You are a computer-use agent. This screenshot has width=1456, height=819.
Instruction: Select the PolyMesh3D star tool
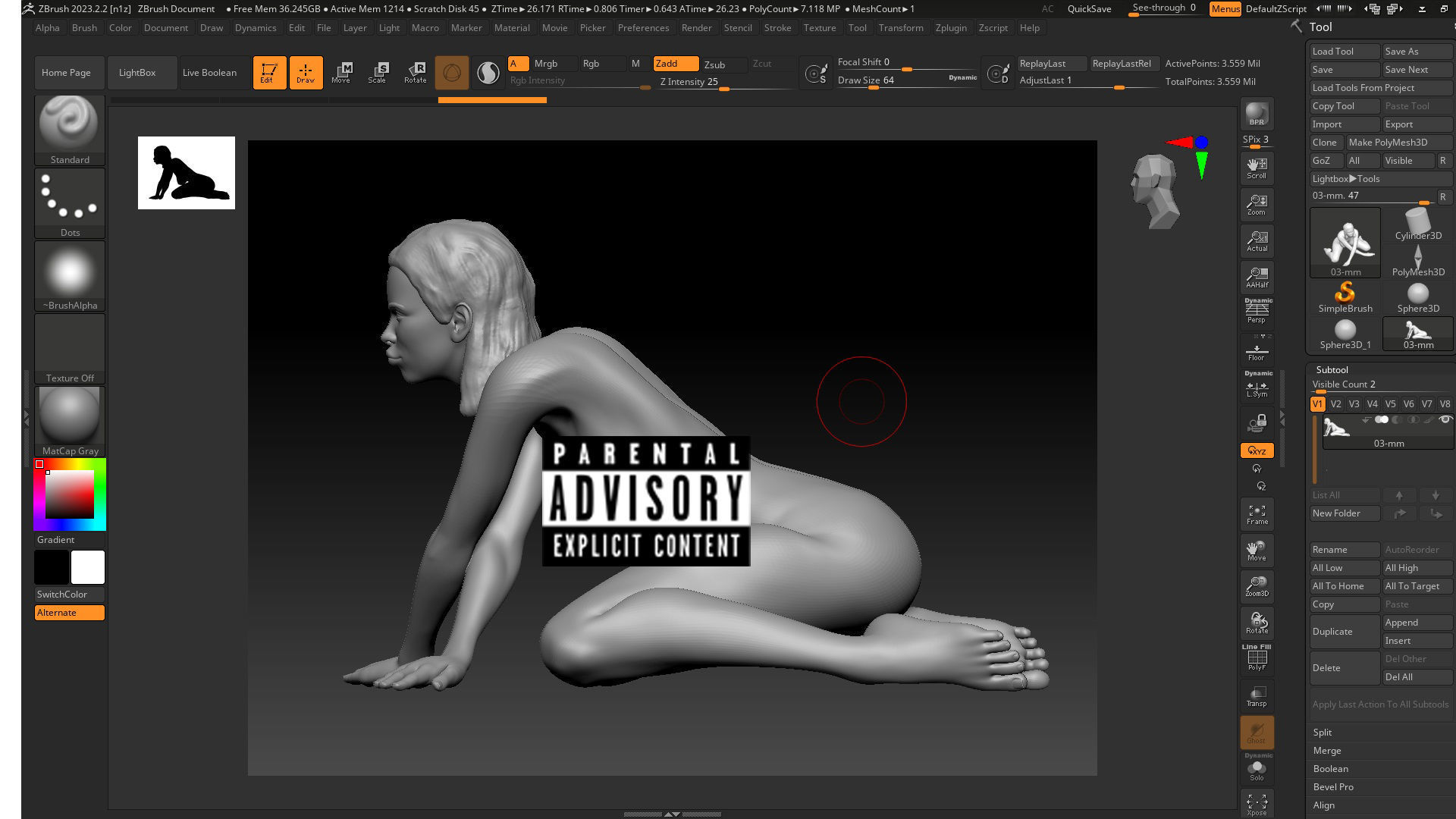[x=1417, y=261]
